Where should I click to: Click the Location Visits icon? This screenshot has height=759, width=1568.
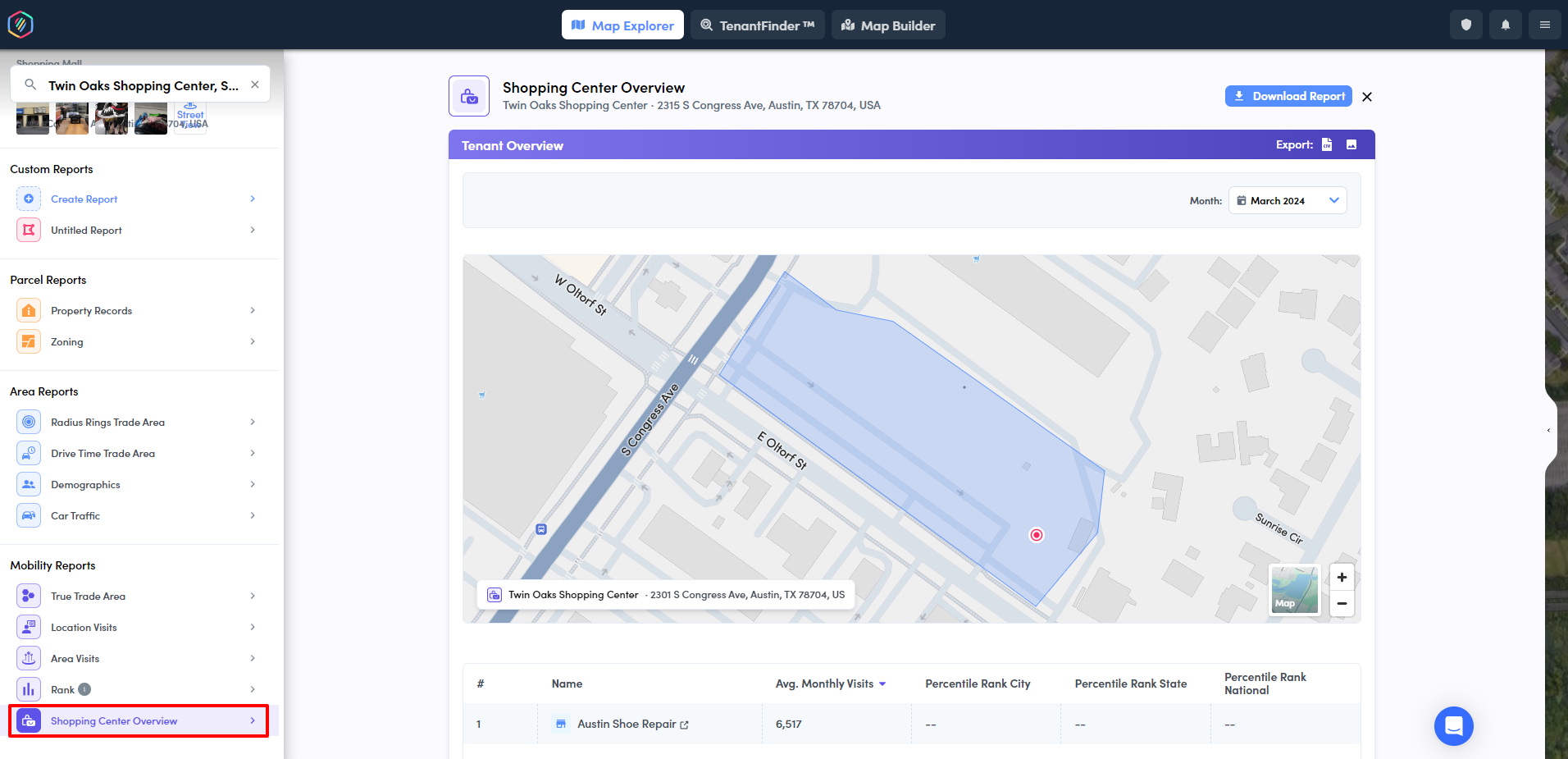[29, 627]
